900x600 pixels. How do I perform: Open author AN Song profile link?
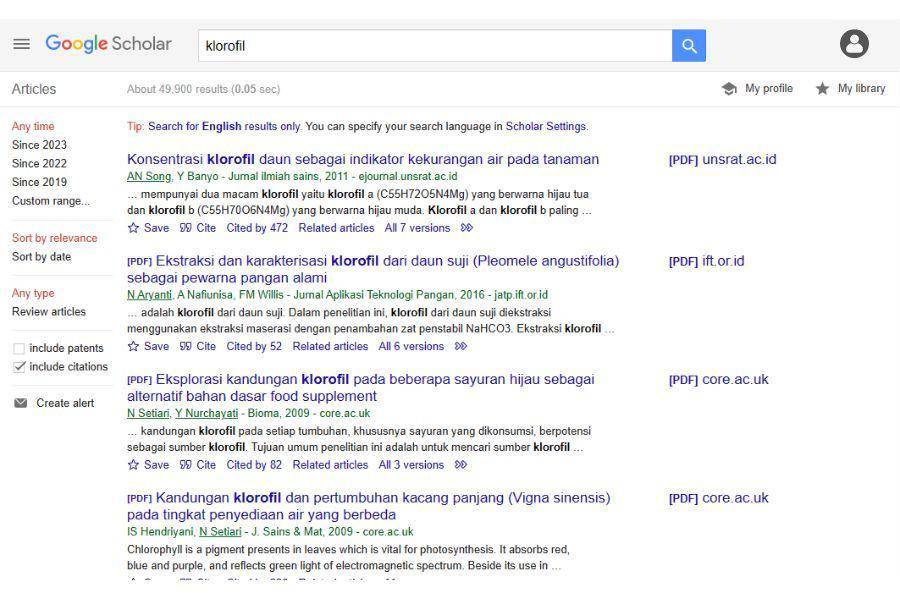[149, 176]
